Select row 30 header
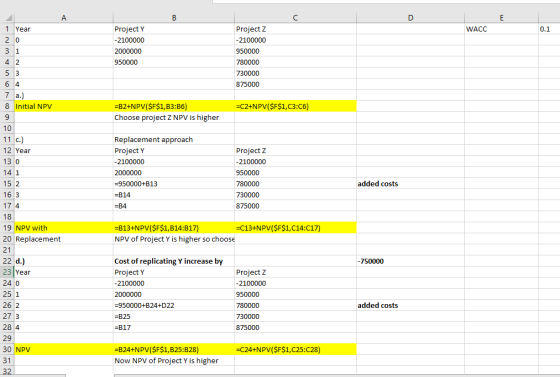Viewport: 560px width, 377px height. coord(7,350)
